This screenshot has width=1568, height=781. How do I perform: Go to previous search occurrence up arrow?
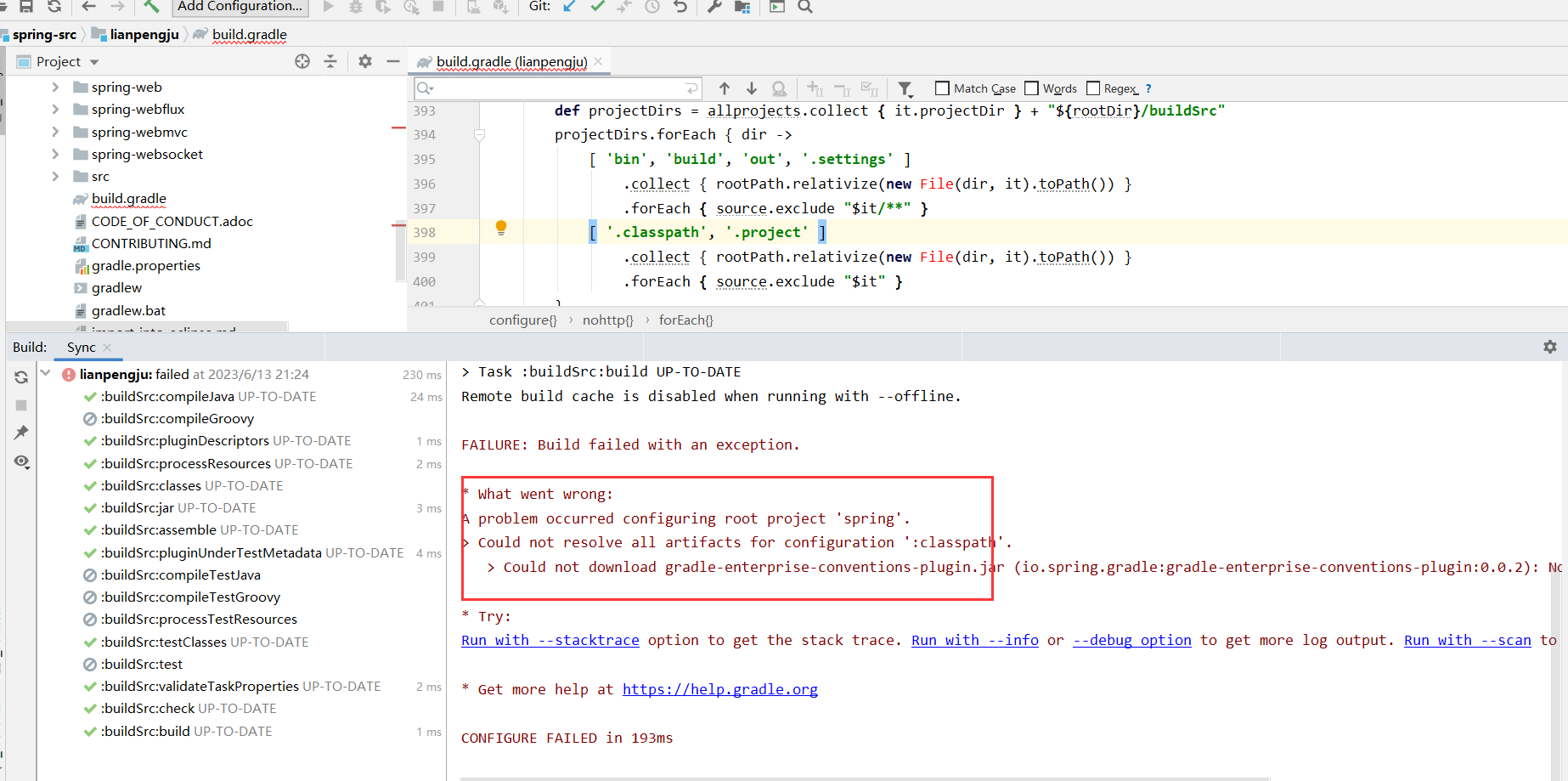[725, 88]
